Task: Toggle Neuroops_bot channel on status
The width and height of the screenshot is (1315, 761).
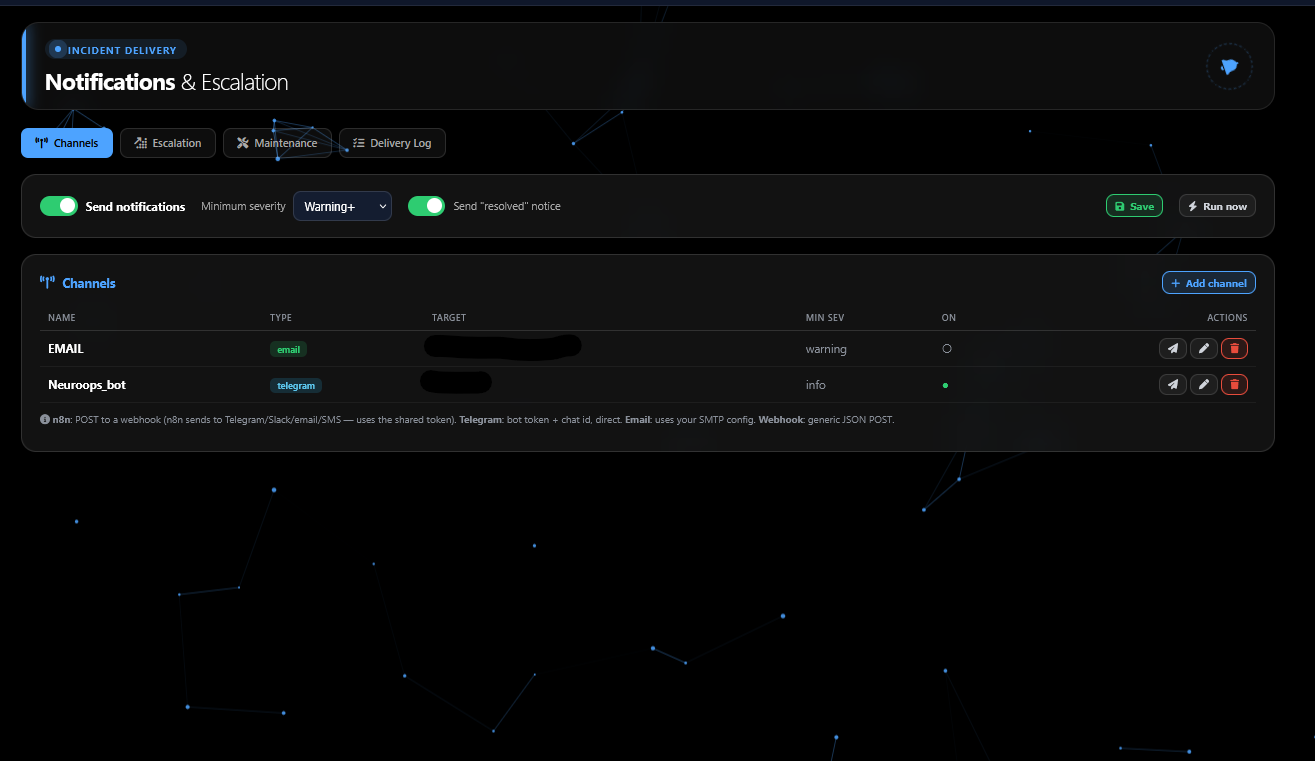Action: (x=945, y=385)
